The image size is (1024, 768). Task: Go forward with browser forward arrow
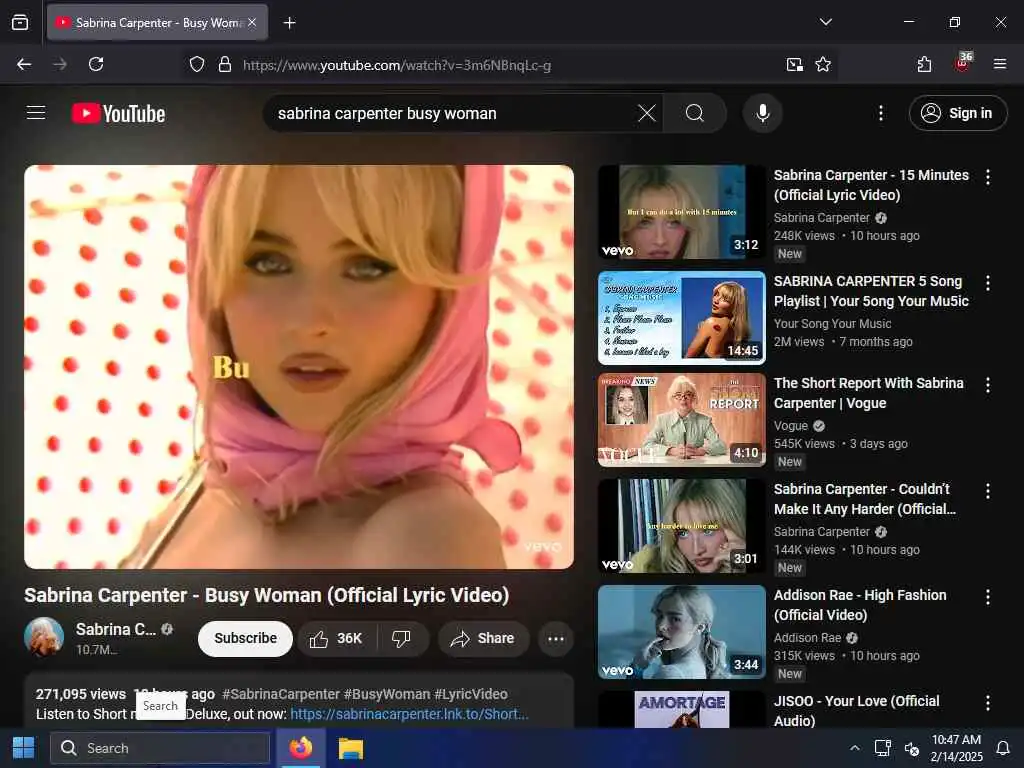click(60, 64)
